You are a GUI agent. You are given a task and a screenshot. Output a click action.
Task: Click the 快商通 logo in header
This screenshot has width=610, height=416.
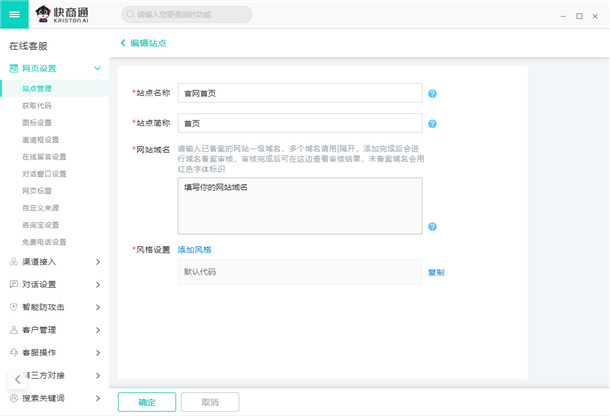click(73, 14)
